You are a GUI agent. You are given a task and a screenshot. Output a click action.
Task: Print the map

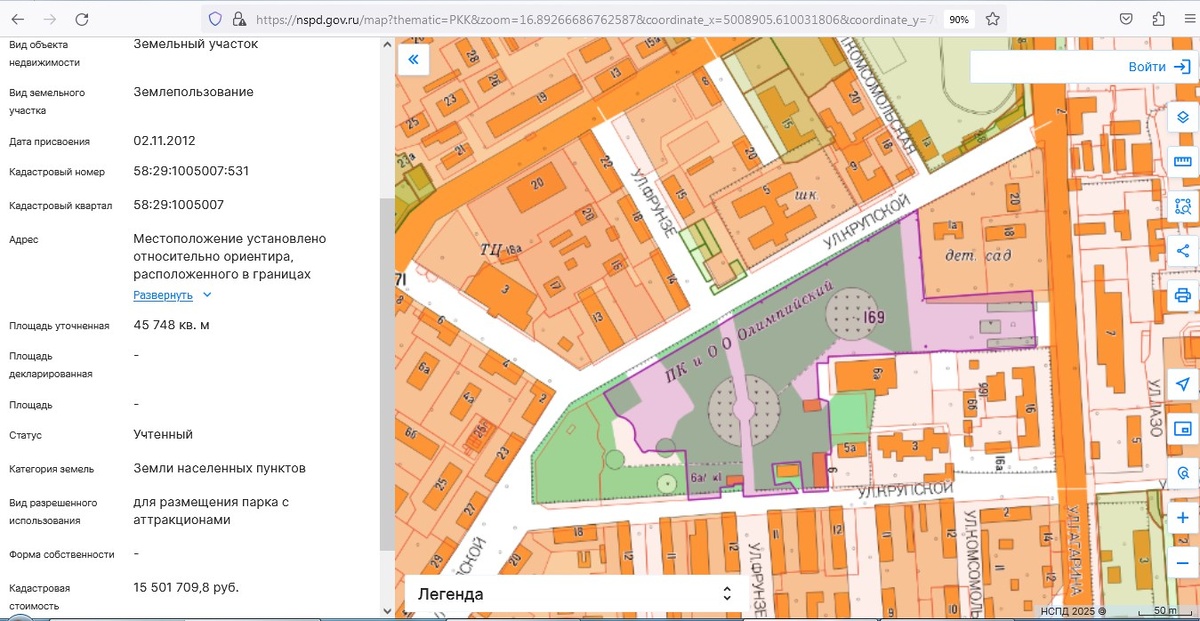(x=1182, y=295)
